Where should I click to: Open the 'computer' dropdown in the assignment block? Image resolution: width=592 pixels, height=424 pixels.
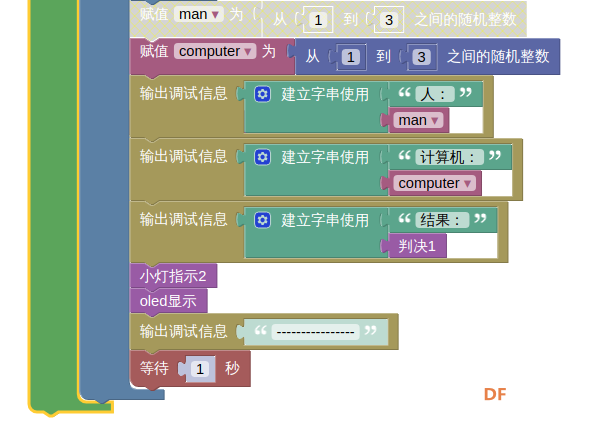point(215,51)
